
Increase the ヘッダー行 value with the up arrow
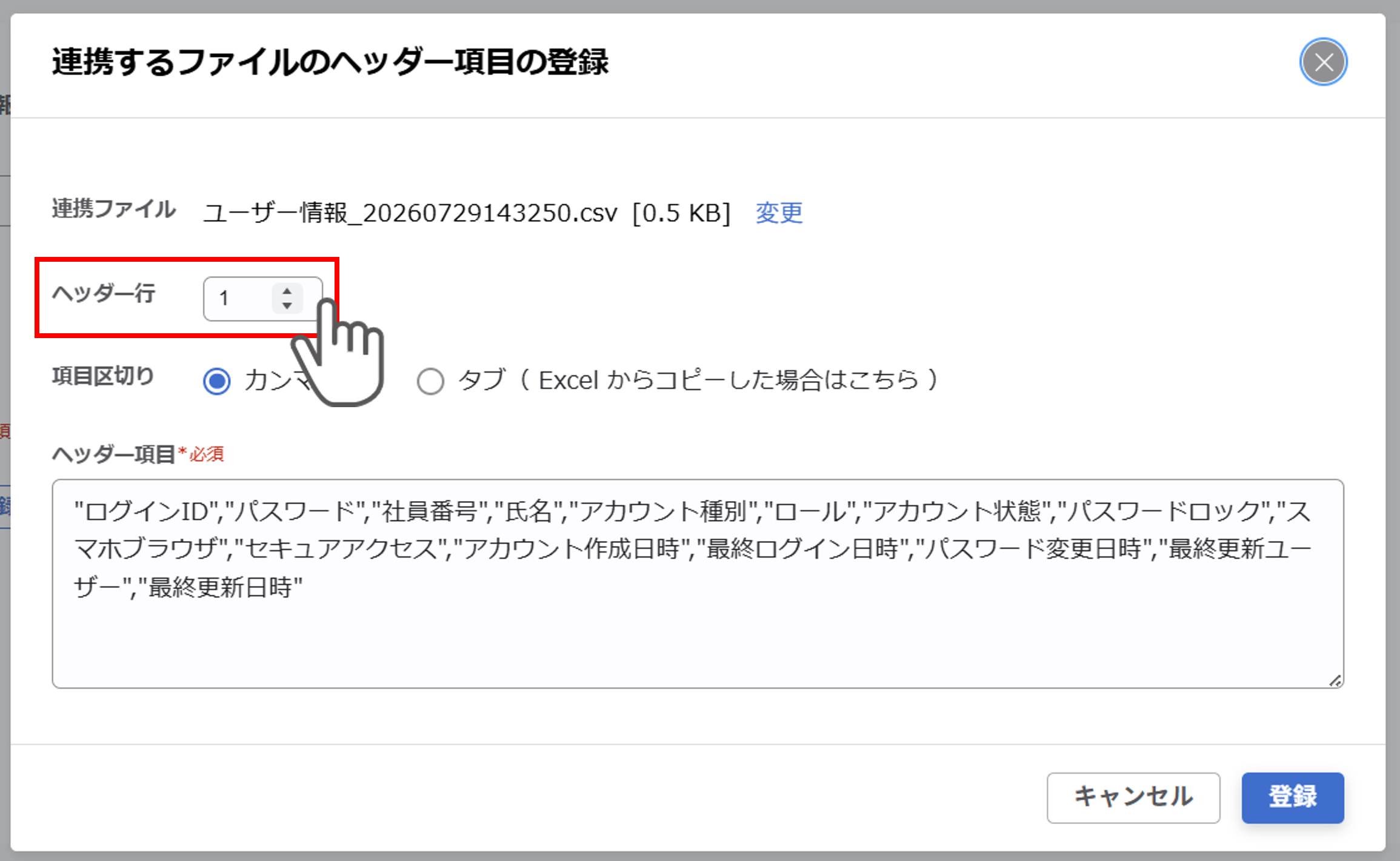[x=287, y=291]
